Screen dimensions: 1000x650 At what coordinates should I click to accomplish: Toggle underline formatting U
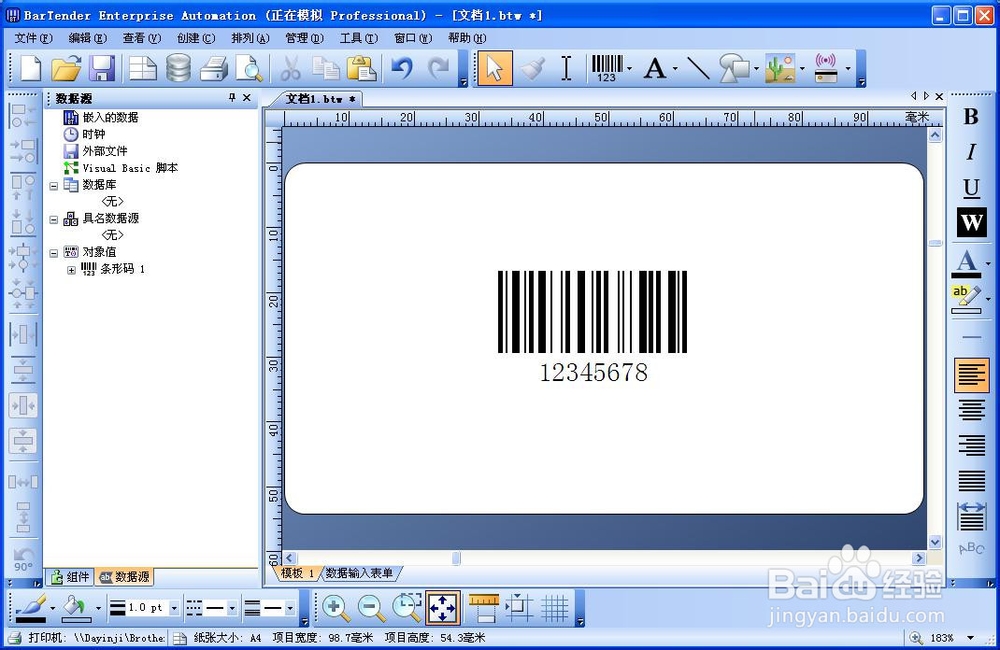point(971,188)
